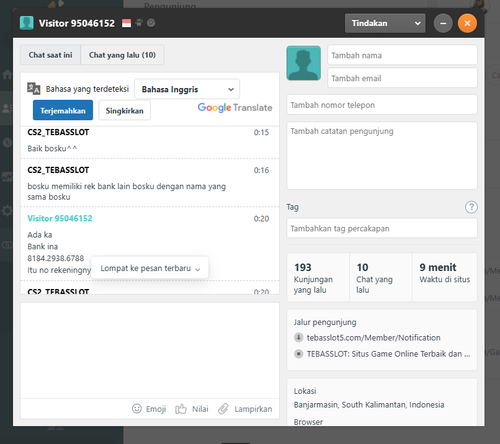Click the account number 8184.2938.6788
This screenshot has height=444, width=500.
click(56, 258)
